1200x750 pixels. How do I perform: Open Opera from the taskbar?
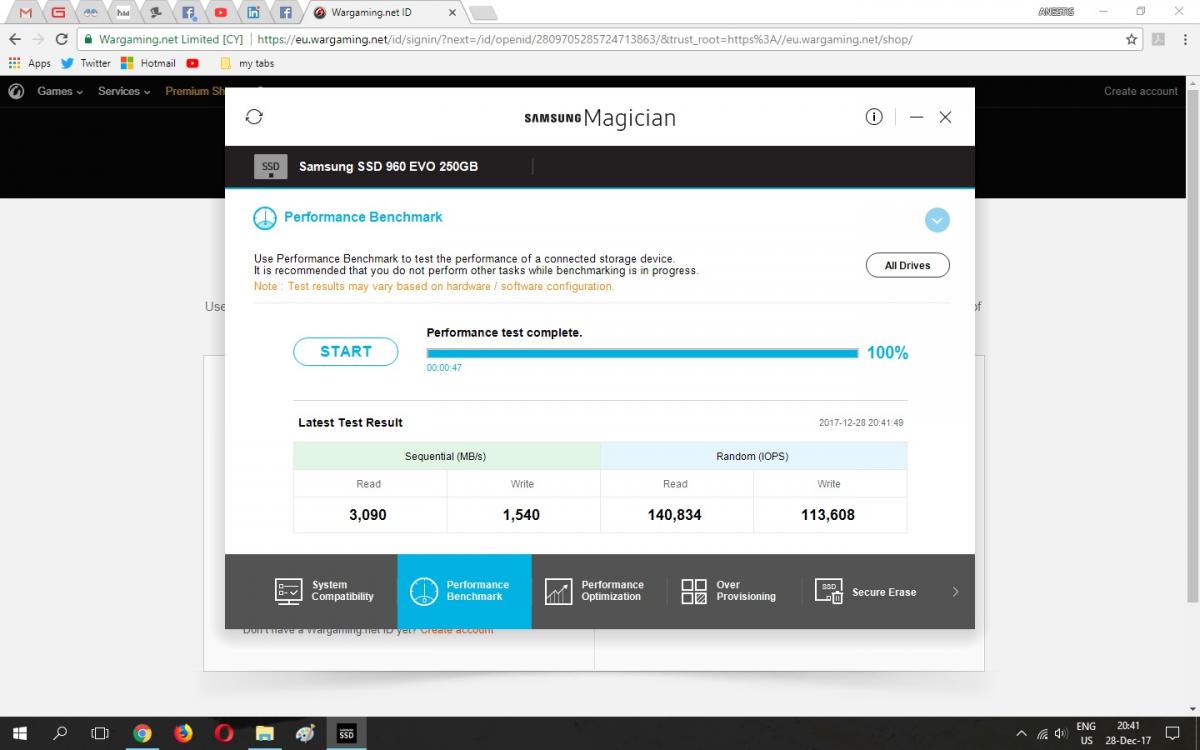pos(224,733)
